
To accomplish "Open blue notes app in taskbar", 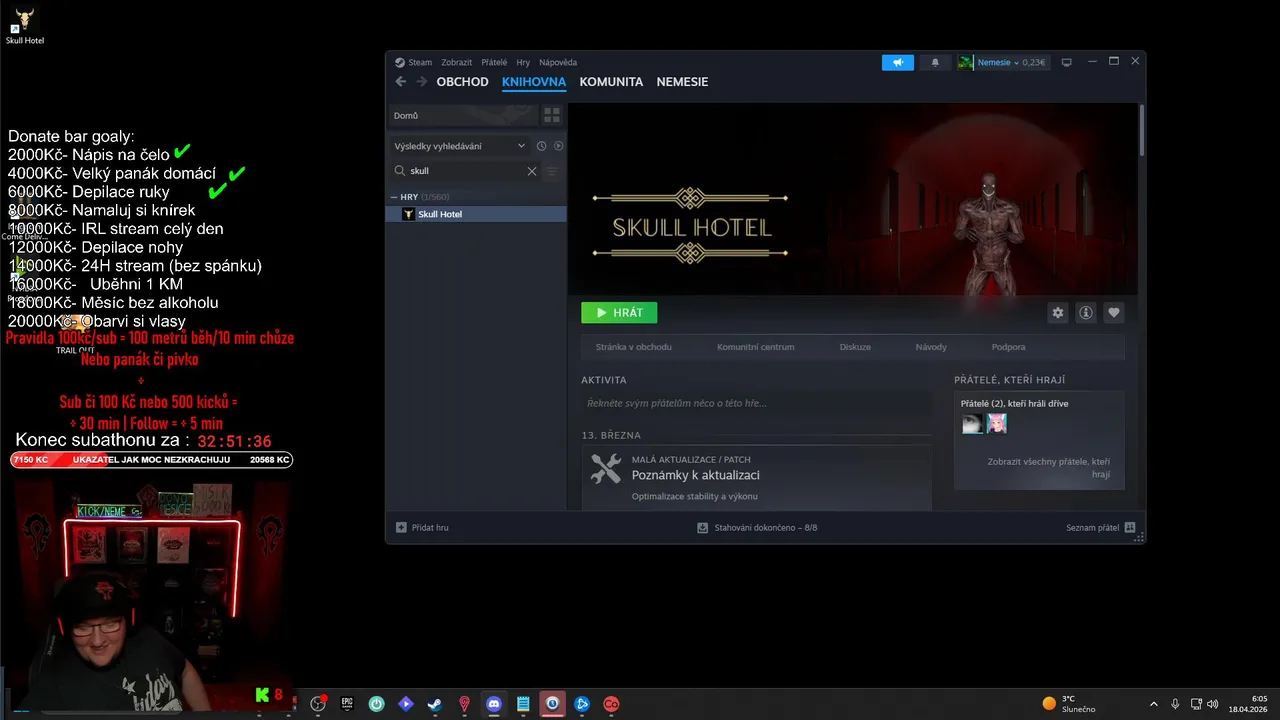I will pos(523,704).
